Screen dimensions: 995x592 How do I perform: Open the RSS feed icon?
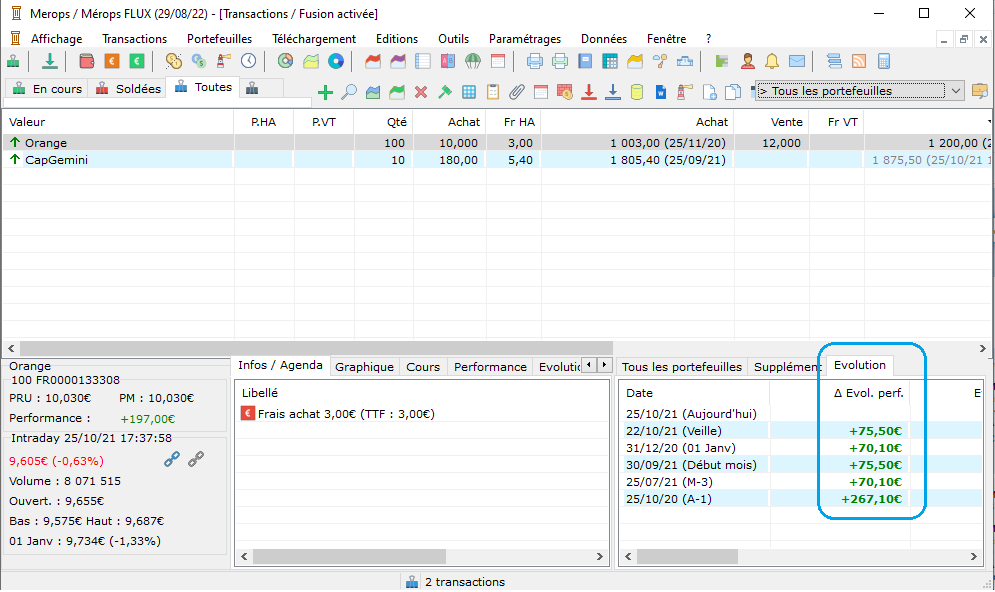[x=859, y=61]
